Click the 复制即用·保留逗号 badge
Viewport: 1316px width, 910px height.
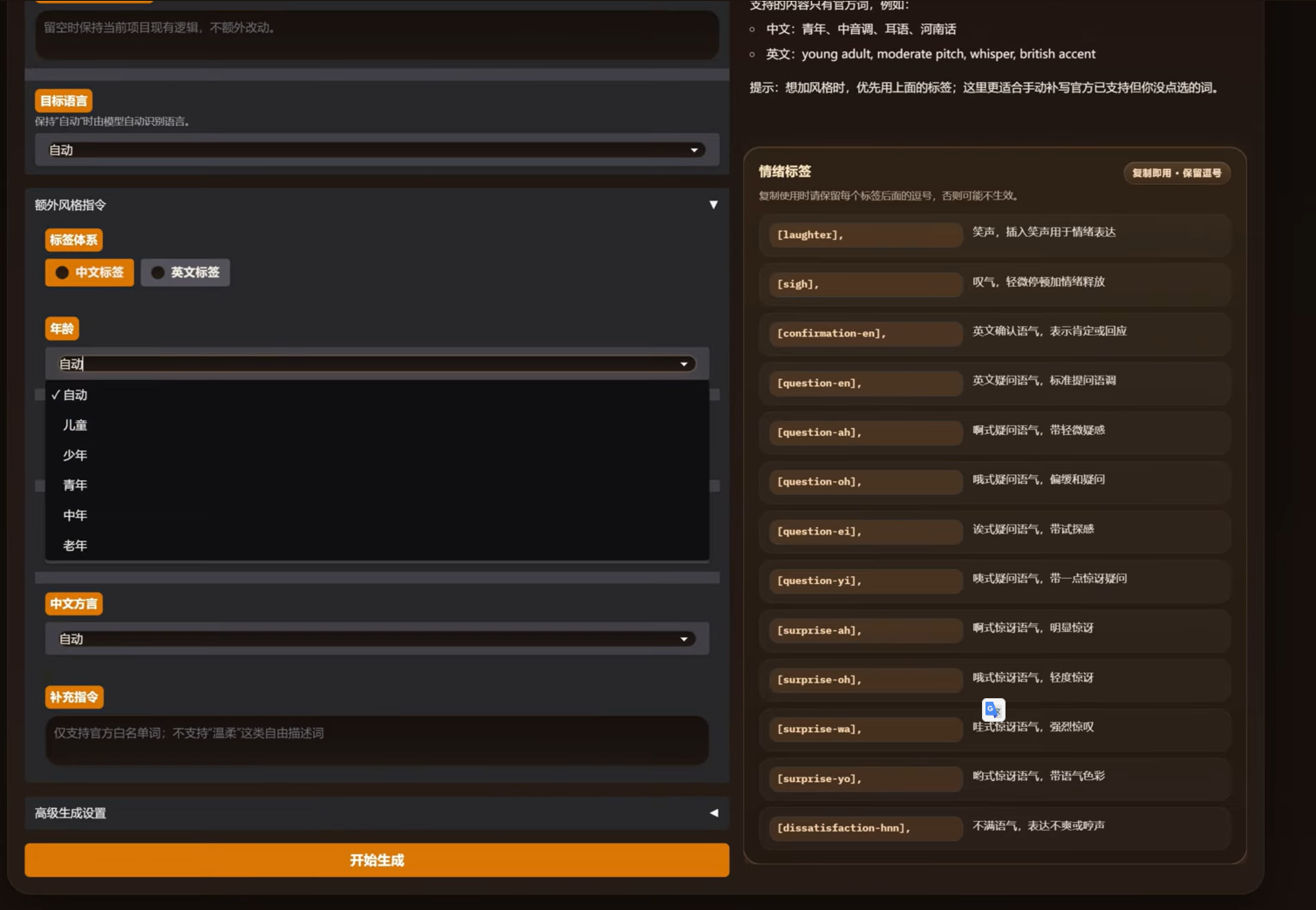pyautogui.click(x=1176, y=173)
